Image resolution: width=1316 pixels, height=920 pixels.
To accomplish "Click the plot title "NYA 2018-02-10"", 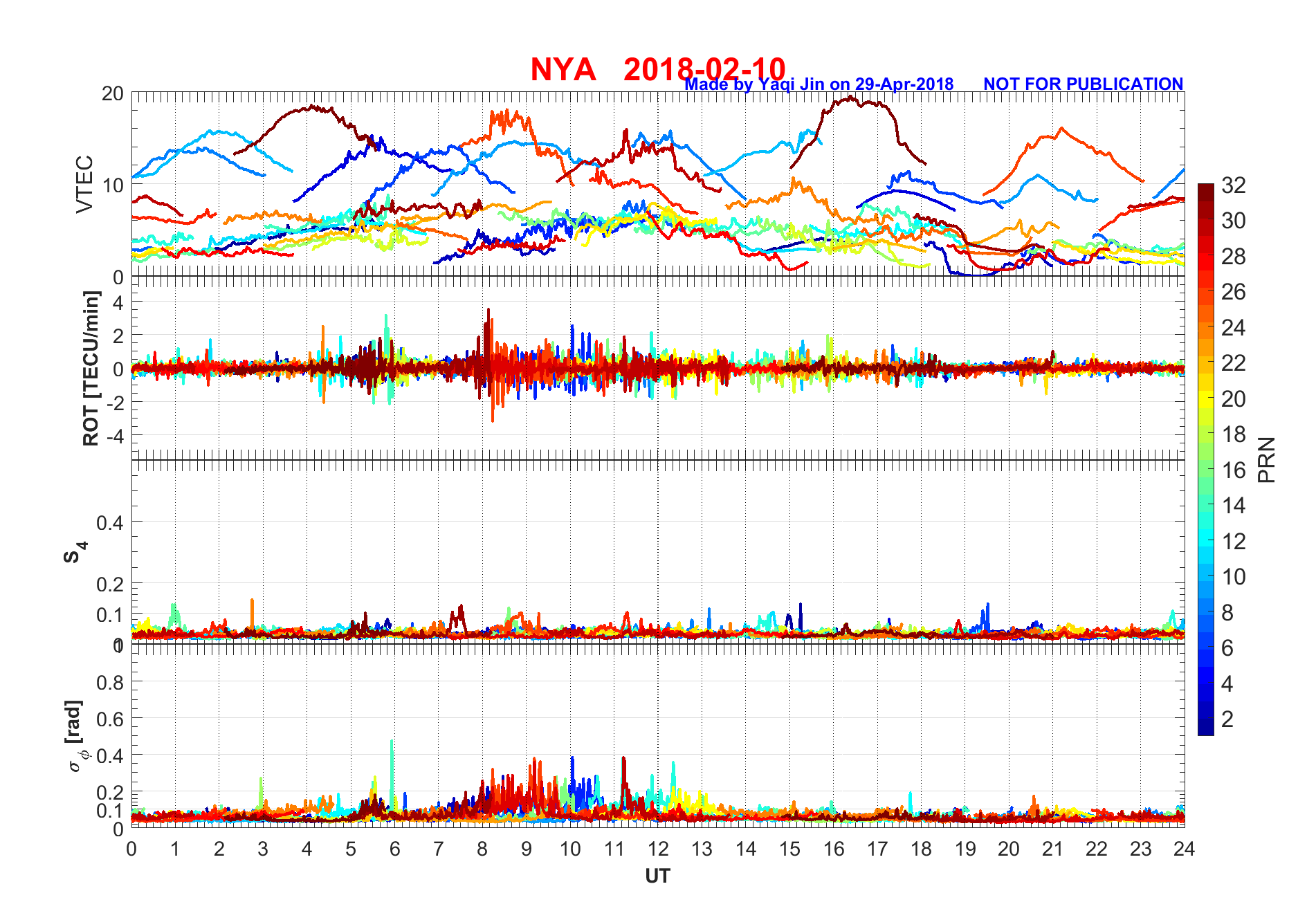I will tap(658, 69).
